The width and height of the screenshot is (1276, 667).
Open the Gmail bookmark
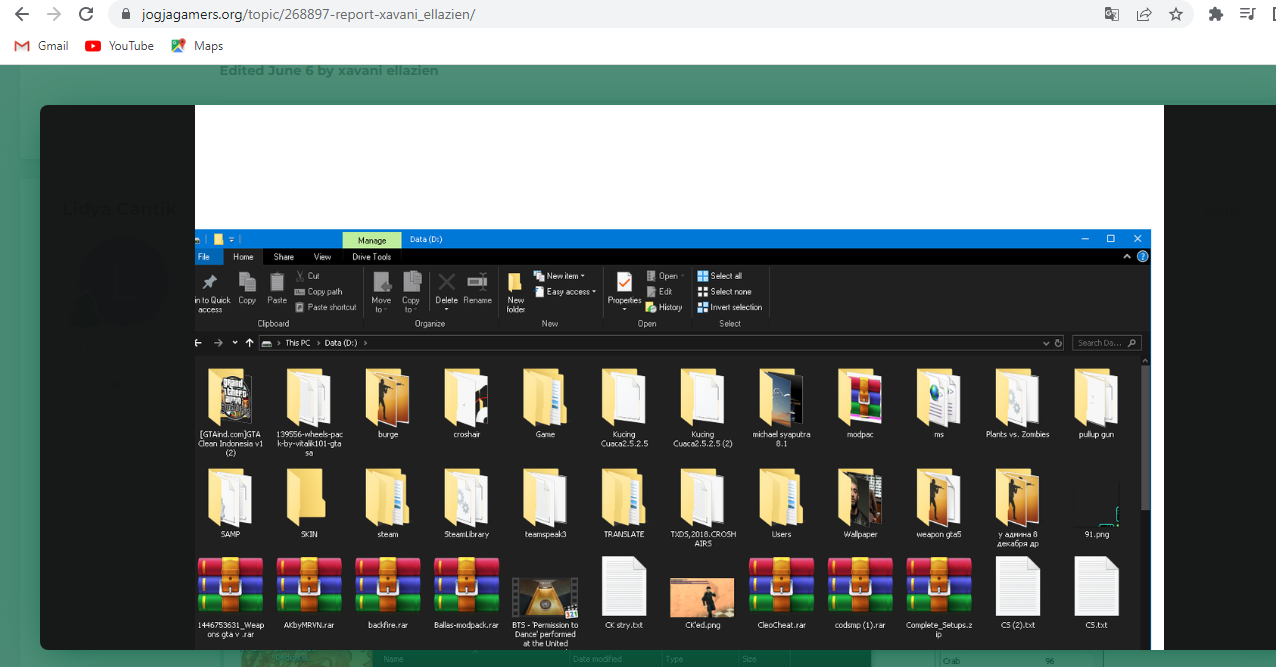(42, 46)
